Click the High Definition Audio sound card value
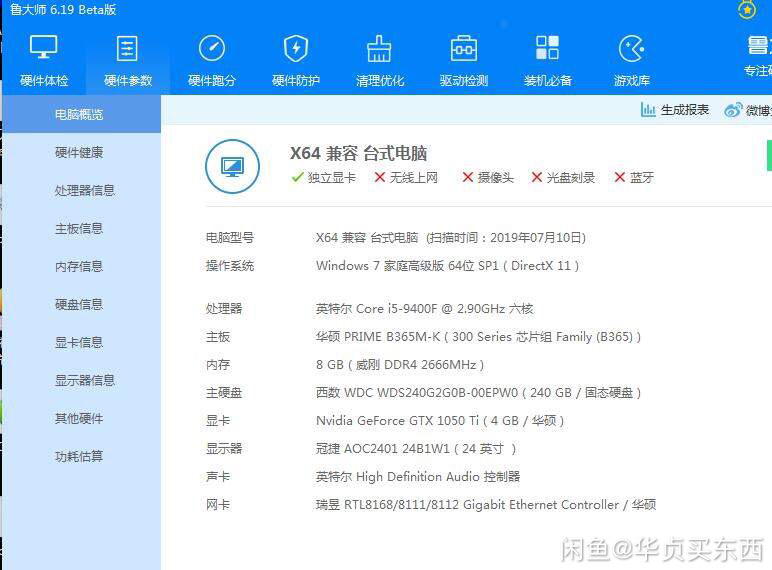Image resolution: width=772 pixels, height=570 pixels. point(418,476)
